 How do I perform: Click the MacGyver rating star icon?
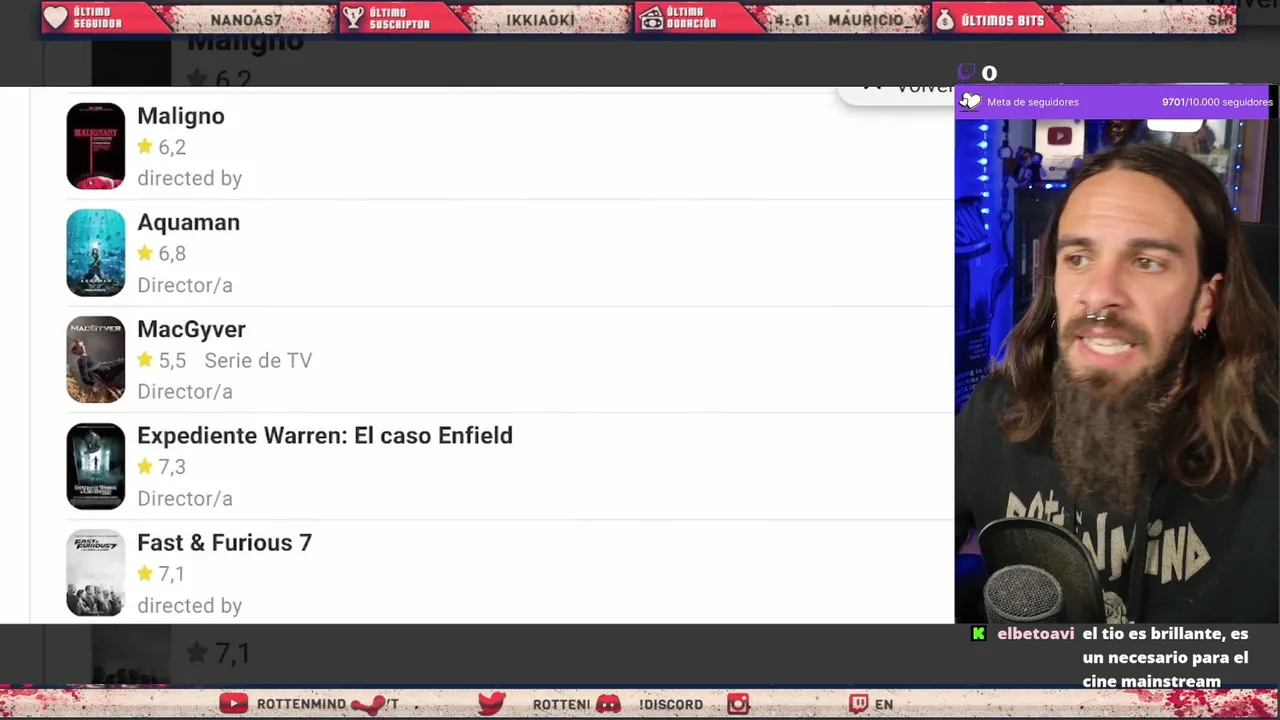pyautogui.click(x=145, y=360)
